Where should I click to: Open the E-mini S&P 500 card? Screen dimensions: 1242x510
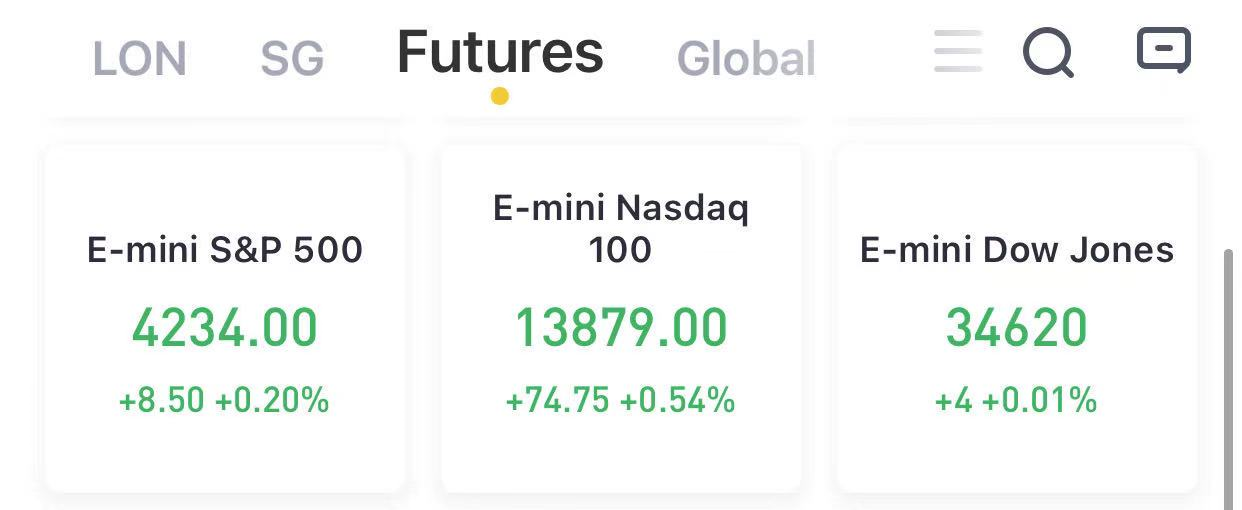click(x=225, y=318)
